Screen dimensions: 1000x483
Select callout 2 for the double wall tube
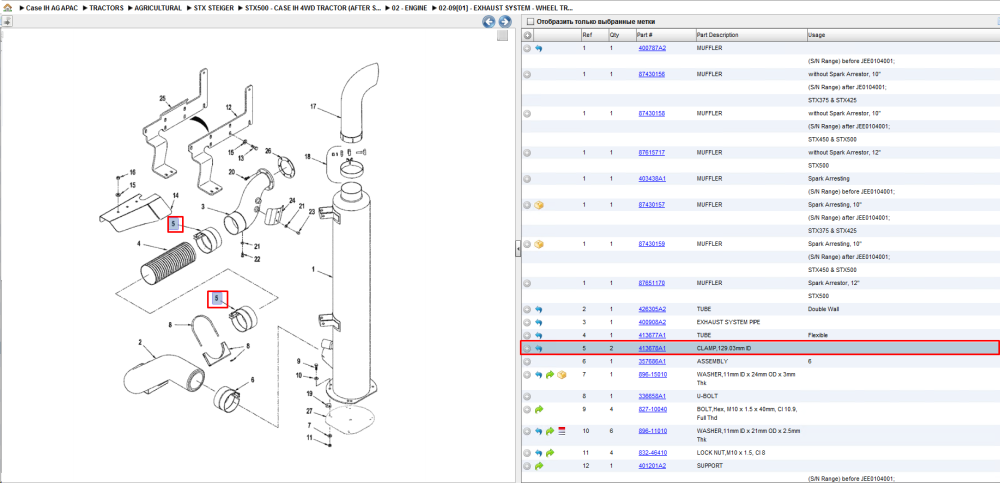(x=140, y=343)
